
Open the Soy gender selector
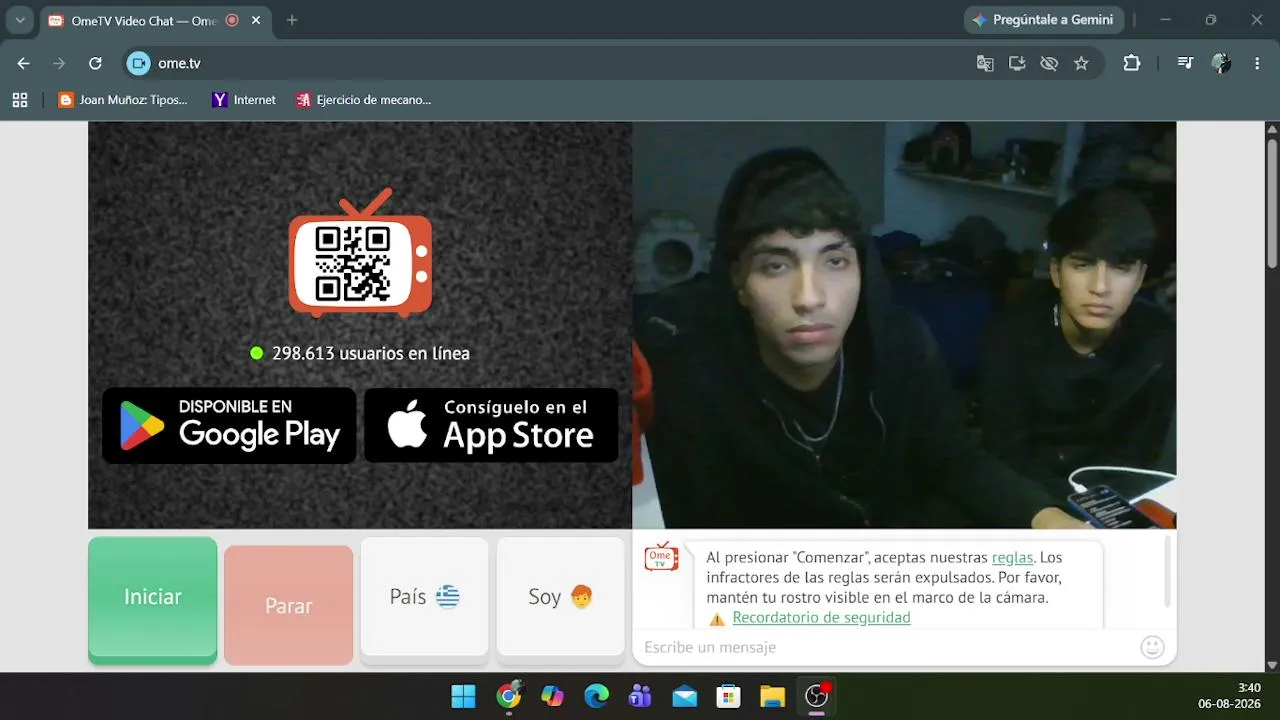coord(561,600)
